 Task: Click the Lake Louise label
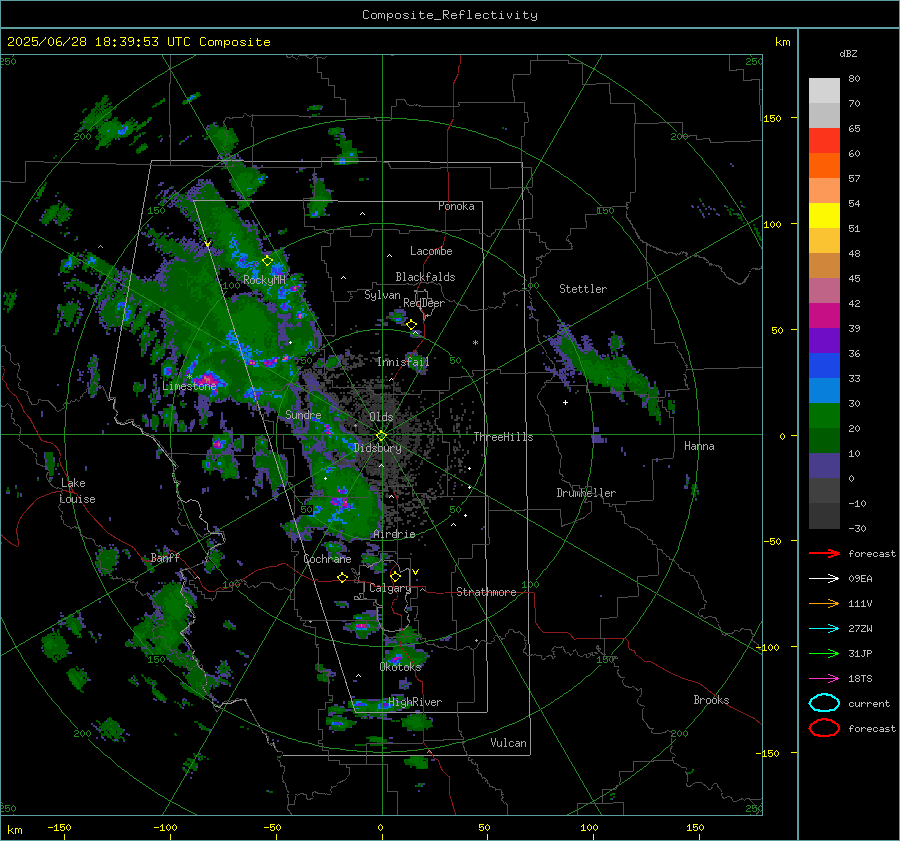tap(76, 491)
